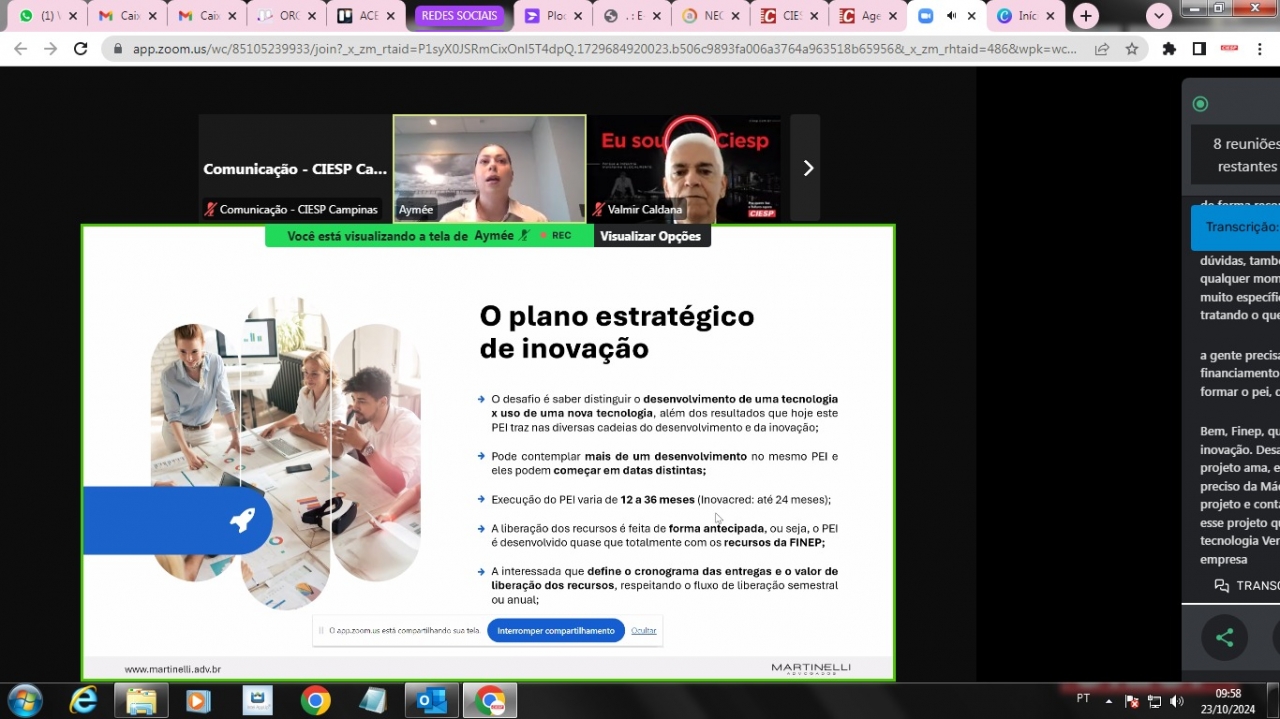Click Interromper compartilhamento button
The height and width of the screenshot is (719, 1280).
coord(555,630)
